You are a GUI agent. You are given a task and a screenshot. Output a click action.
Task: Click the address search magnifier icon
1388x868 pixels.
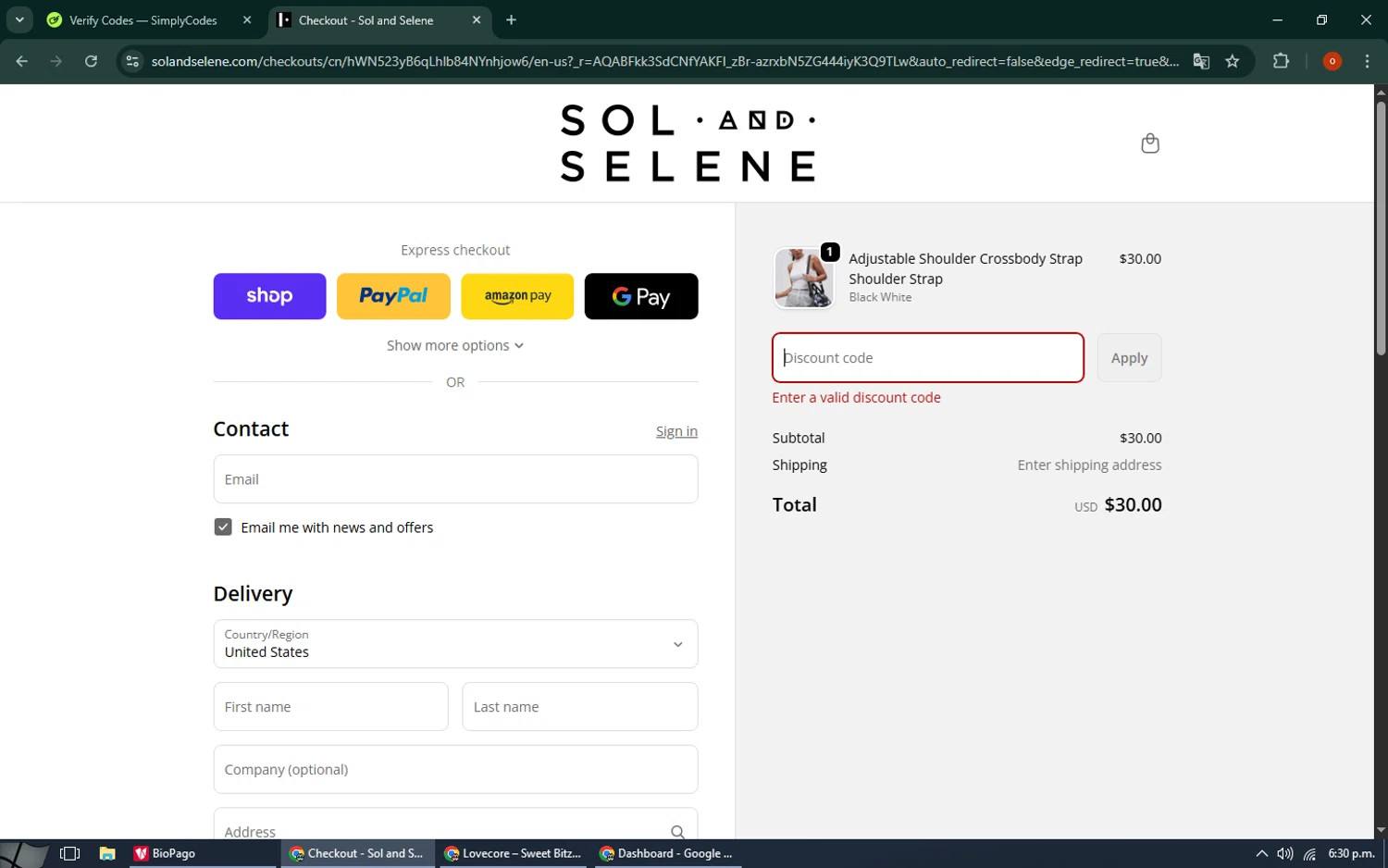point(677,832)
